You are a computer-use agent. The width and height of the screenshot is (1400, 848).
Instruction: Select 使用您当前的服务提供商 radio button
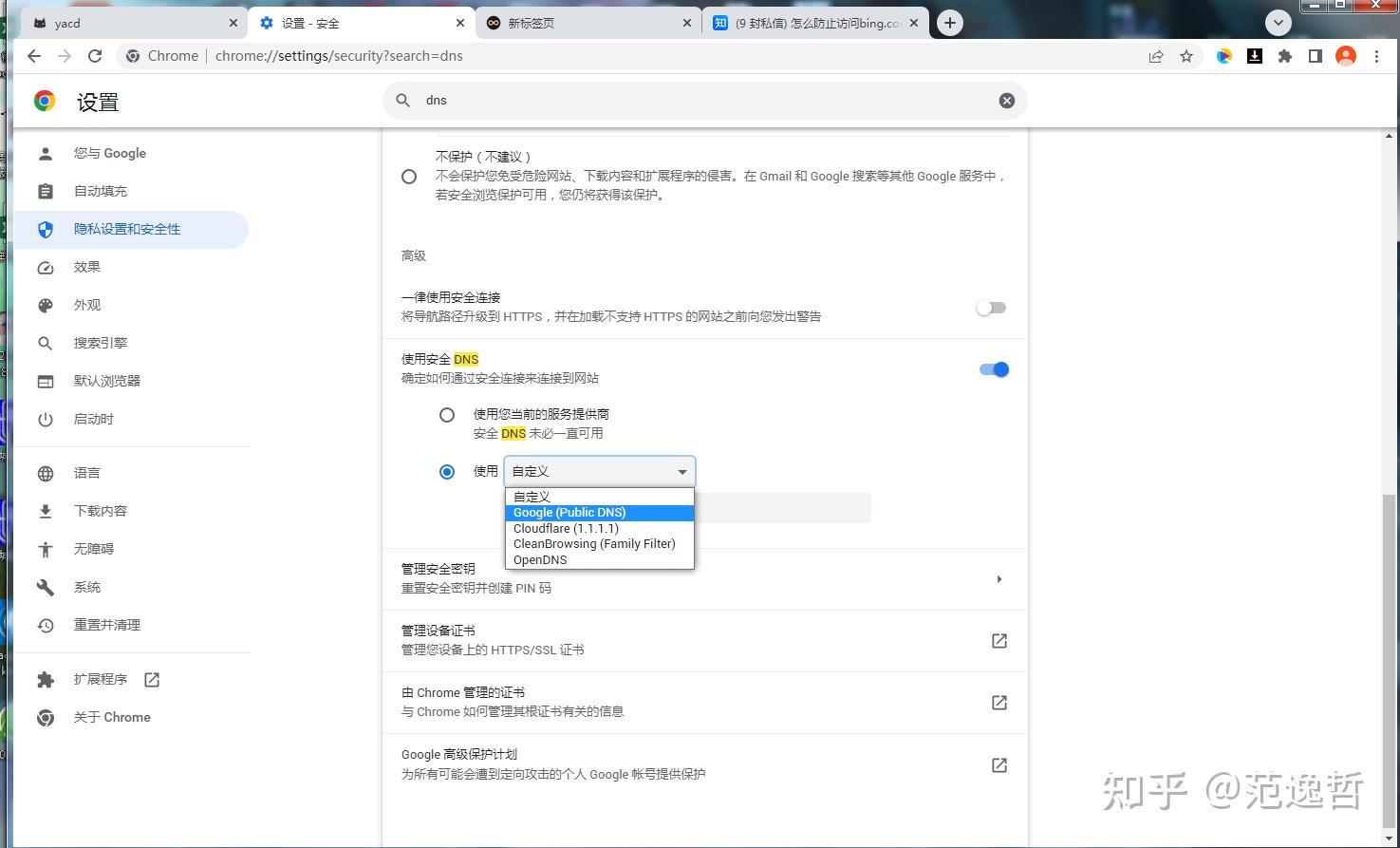click(447, 415)
